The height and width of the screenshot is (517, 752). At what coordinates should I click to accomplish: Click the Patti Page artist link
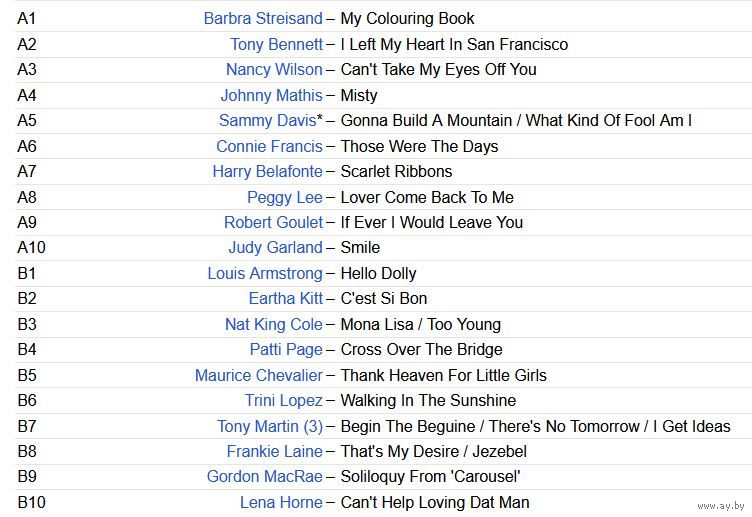click(x=286, y=349)
